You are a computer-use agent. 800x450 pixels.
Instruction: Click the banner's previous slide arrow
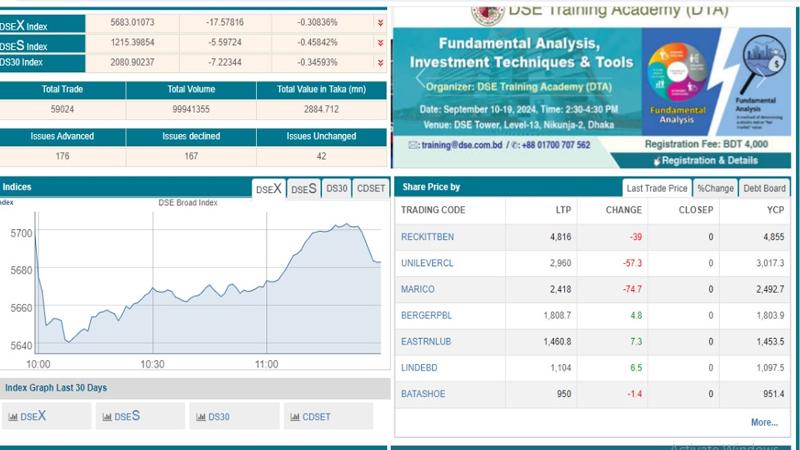(x=420, y=79)
